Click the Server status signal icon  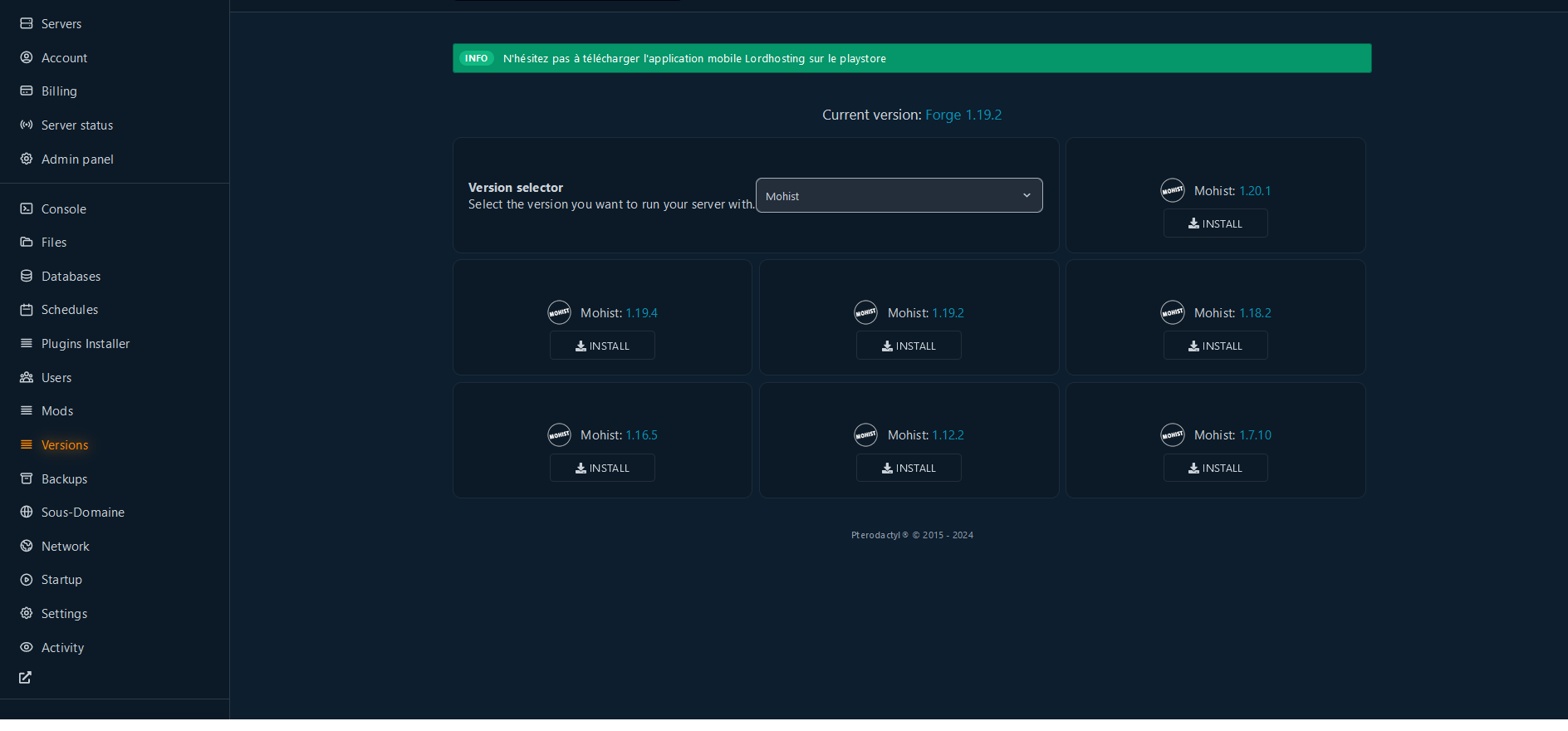[27, 125]
